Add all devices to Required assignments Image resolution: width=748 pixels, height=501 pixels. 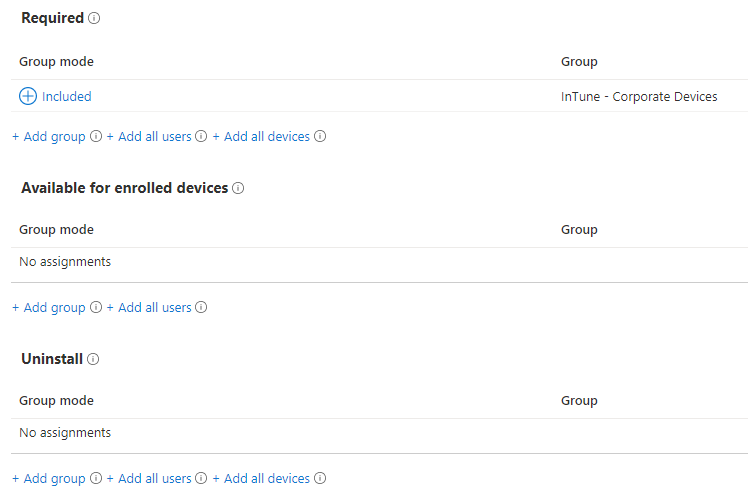261,136
